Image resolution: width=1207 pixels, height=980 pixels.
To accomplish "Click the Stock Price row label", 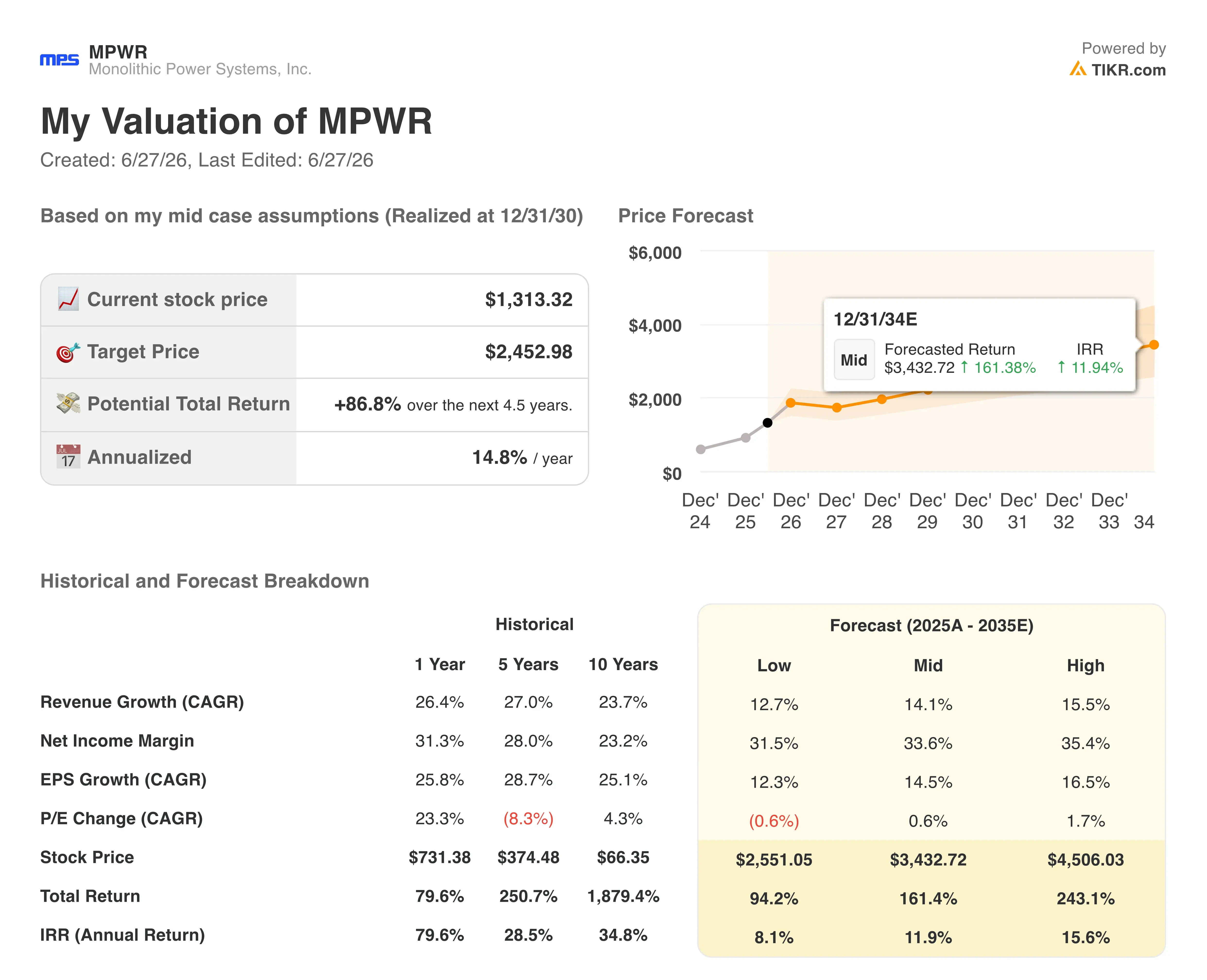I will coord(87,858).
